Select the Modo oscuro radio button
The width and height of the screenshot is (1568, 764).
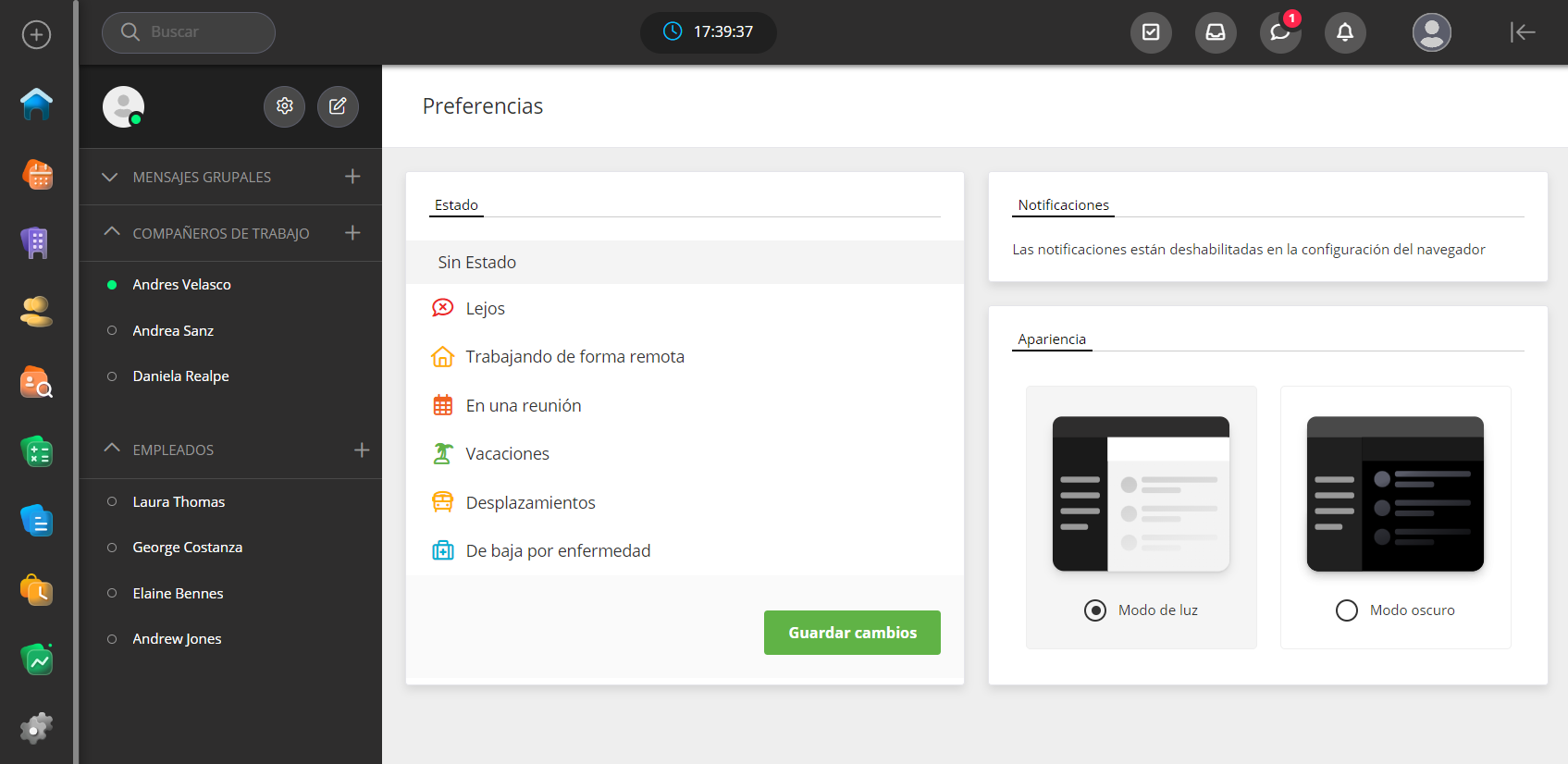(1347, 610)
